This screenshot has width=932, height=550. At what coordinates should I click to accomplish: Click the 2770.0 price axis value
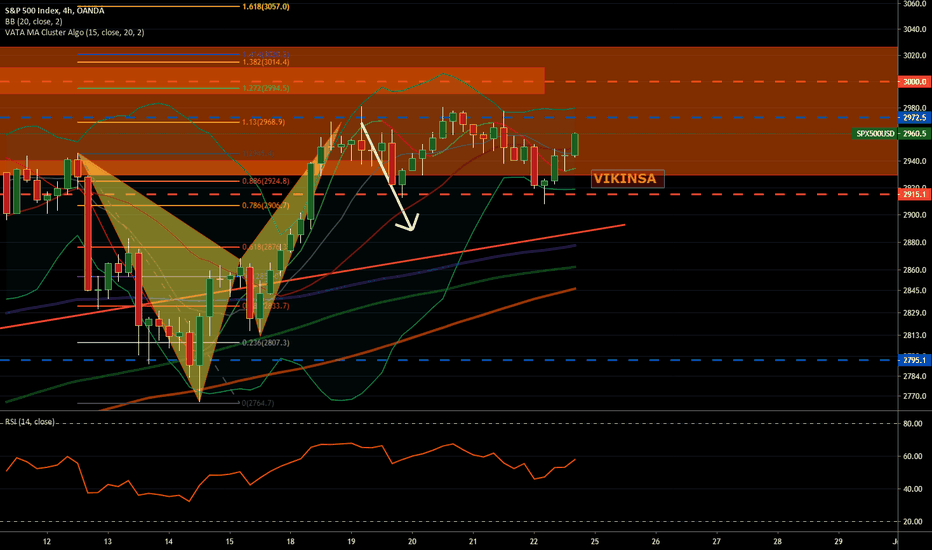(x=915, y=396)
